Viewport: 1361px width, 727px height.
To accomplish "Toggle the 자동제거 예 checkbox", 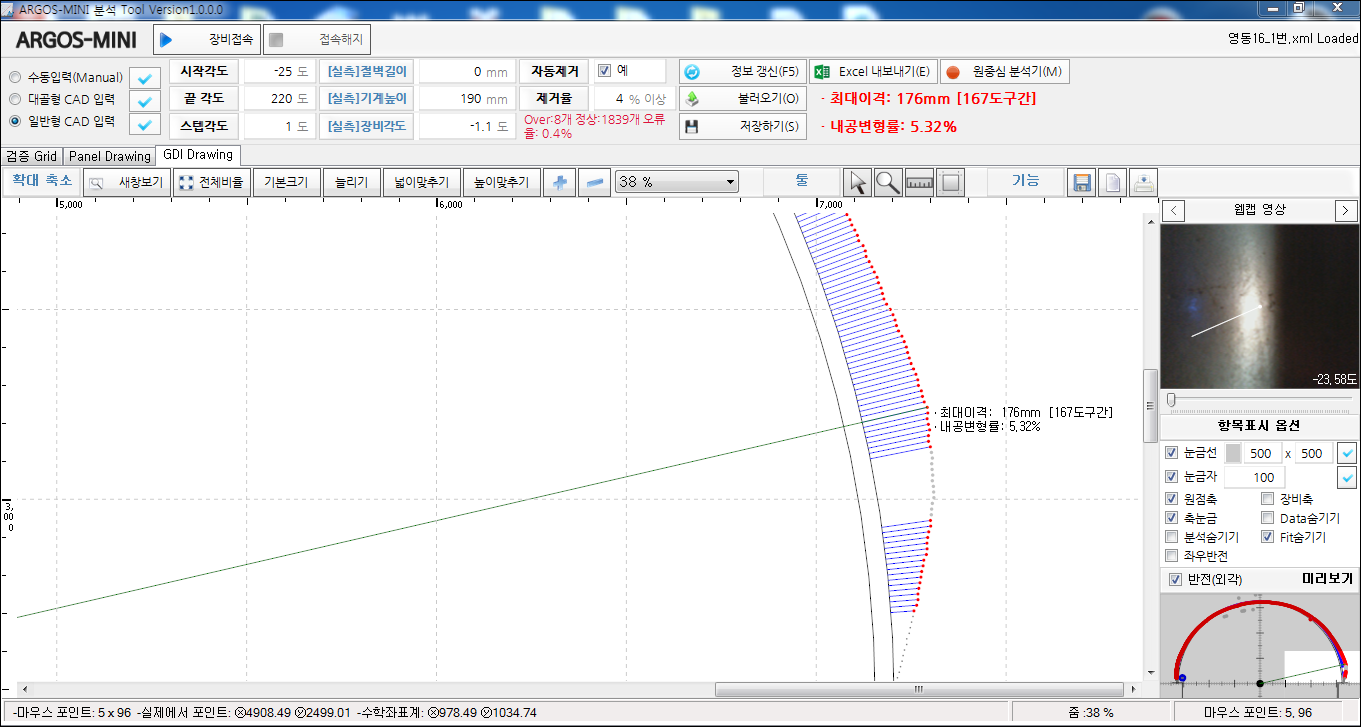I will (x=604, y=71).
